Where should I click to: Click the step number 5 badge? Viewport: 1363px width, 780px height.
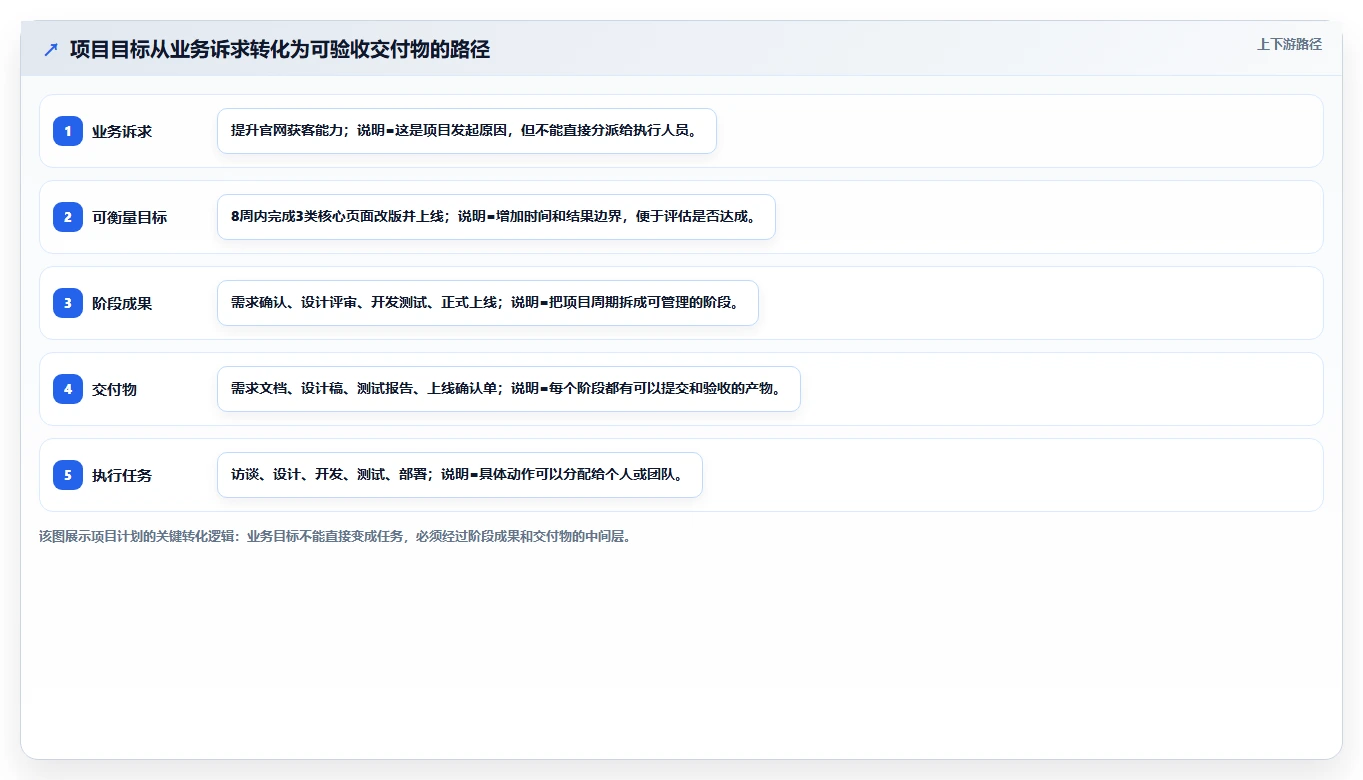68,475
